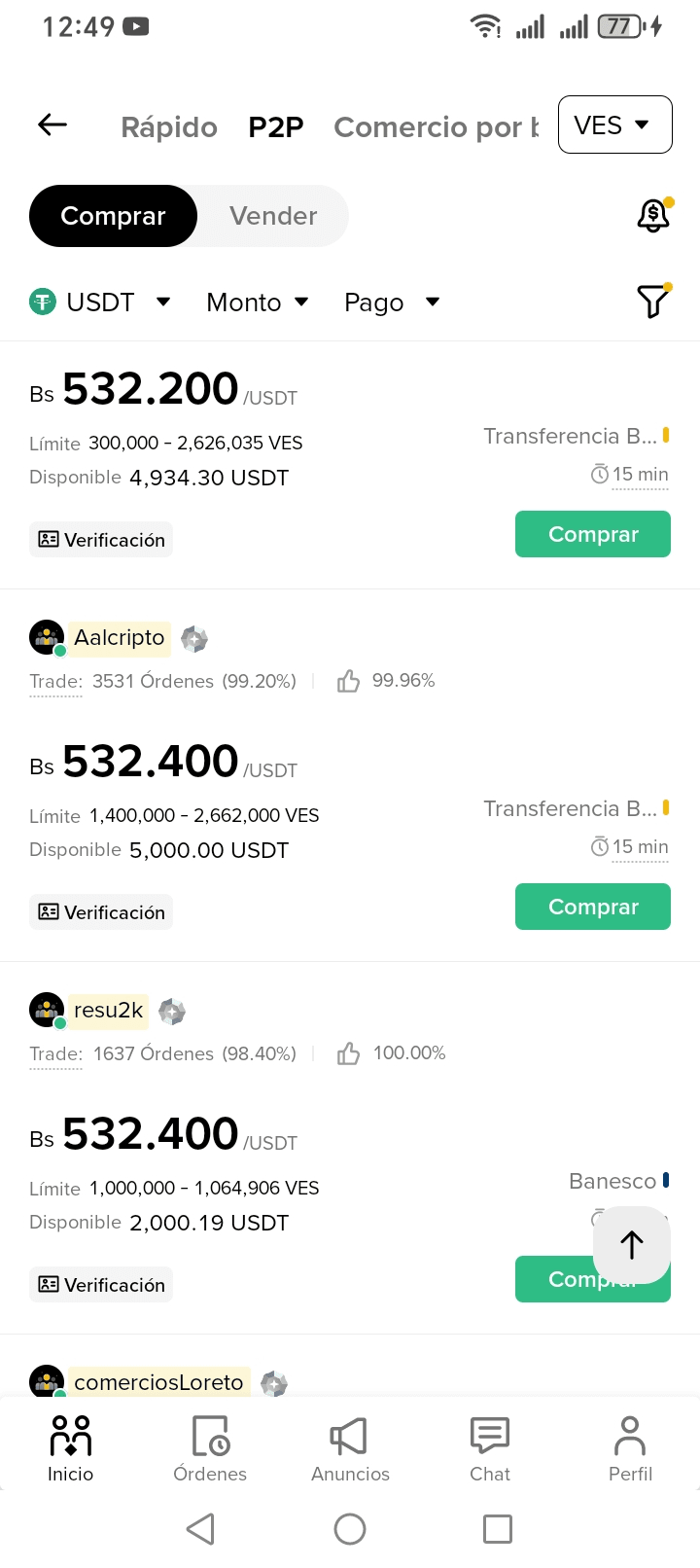Open Órdenes from the bottom navigation
The width and height of the screenshot is (700, 1568).
(x=210, y=1448)
